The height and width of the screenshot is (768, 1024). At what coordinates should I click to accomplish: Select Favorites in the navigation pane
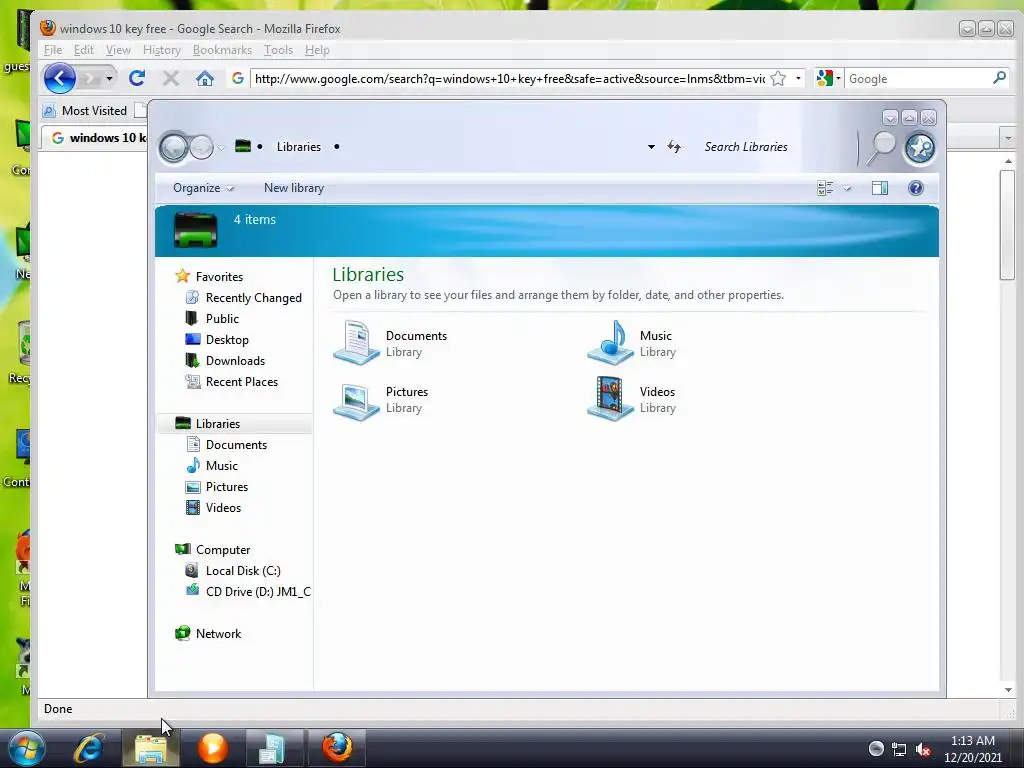(219, 277)
